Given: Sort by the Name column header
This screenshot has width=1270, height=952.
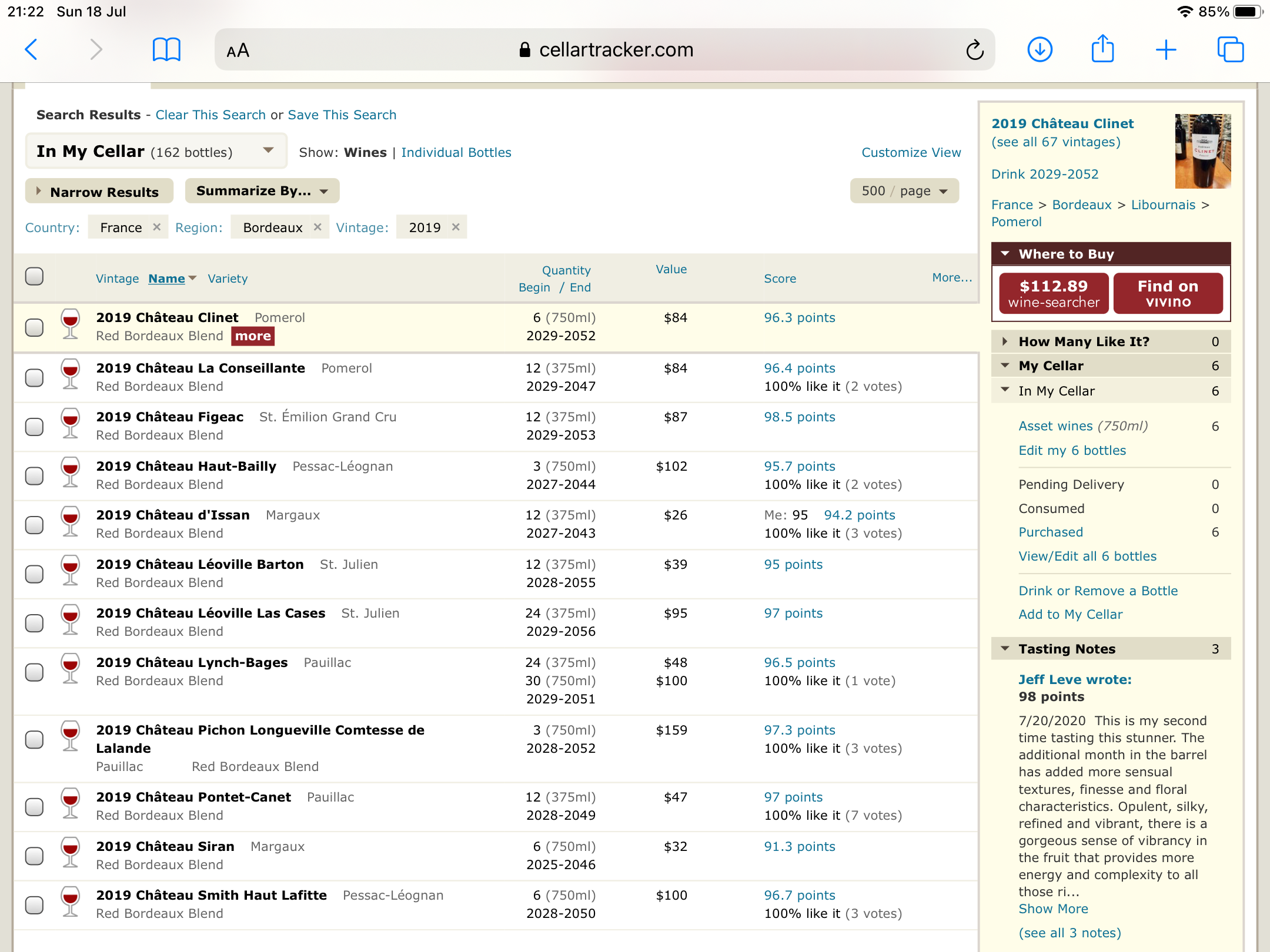Looking at the screenshot, I should 166,279.
